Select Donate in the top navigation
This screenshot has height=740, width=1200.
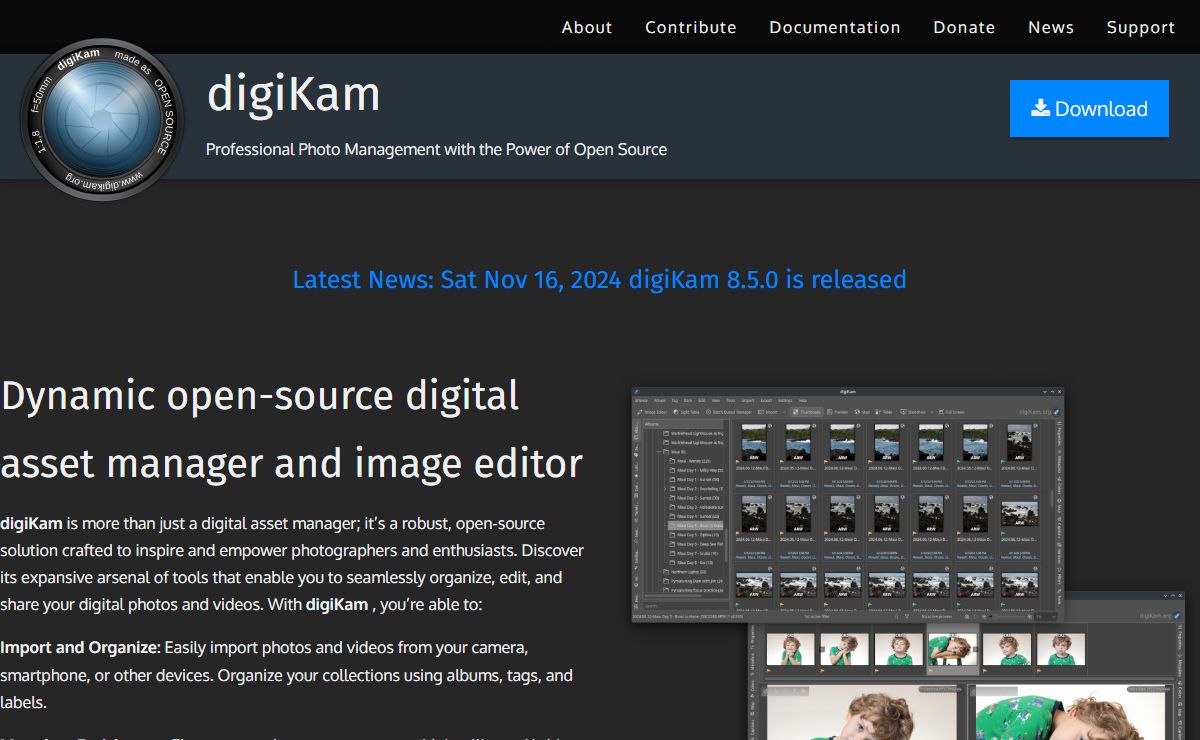pyautogui.click(x=964, y=27)
